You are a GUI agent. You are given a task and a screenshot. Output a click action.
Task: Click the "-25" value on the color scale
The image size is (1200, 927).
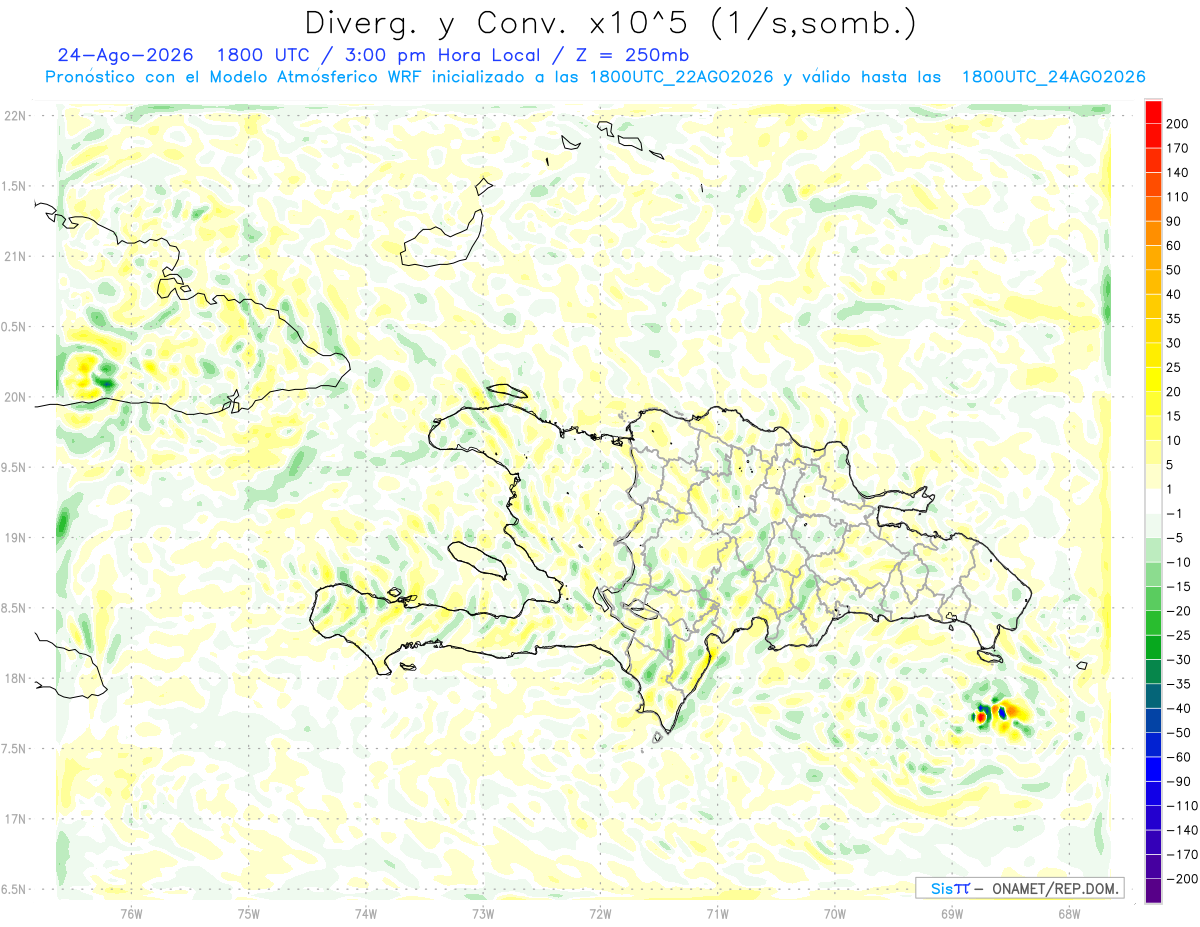point(1180,636)
